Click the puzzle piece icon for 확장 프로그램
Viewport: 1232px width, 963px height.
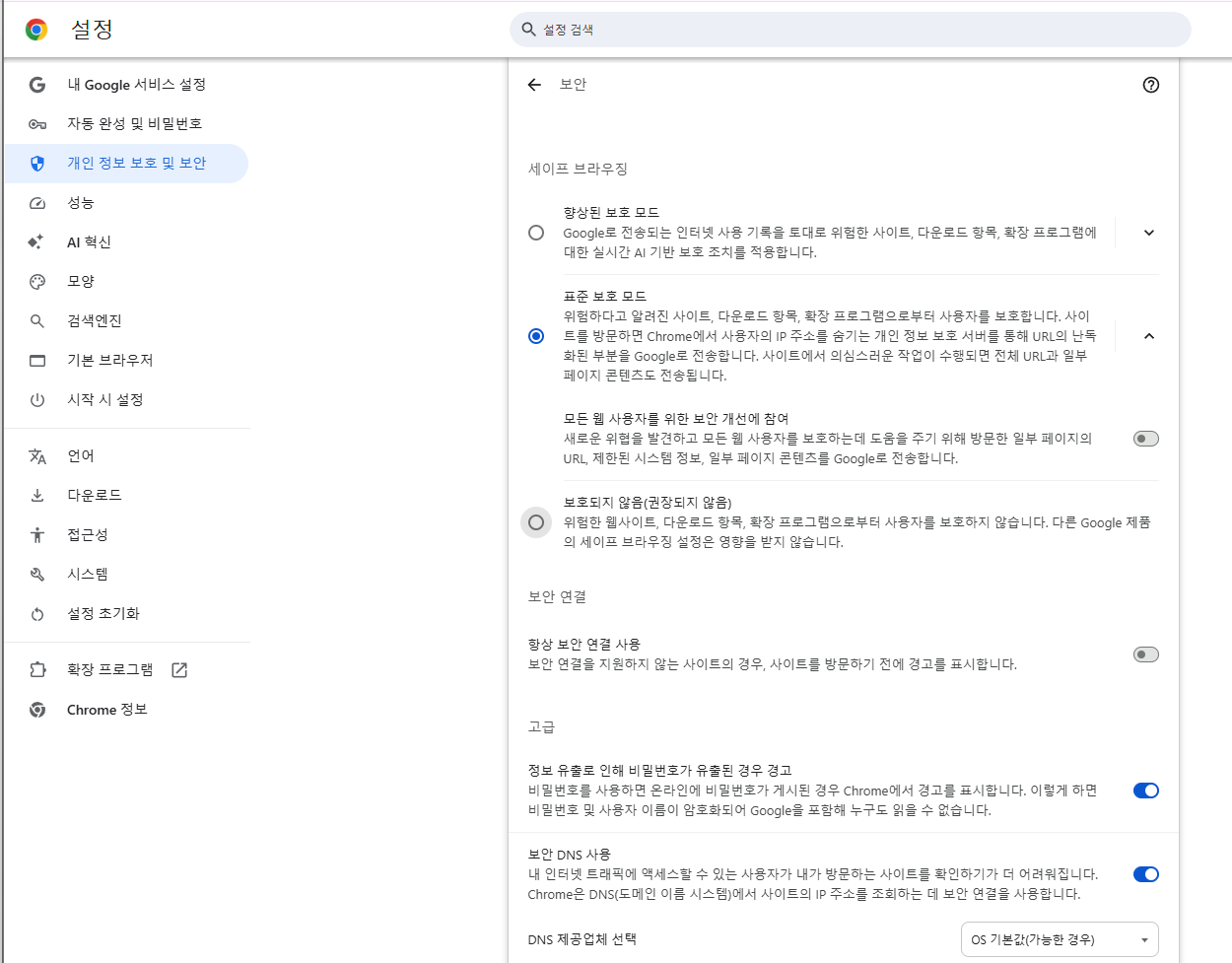click(x=37, y=670)
